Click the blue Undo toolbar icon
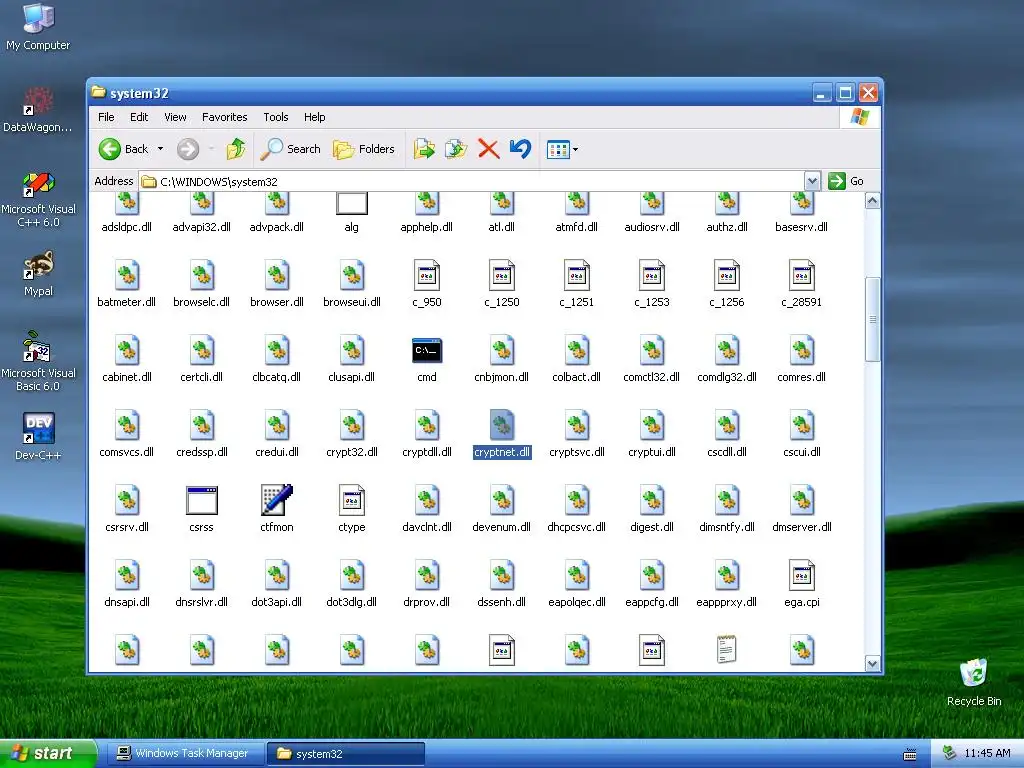Image resolution: width=1024 pixels, height=768 pixels. click(x=520, y=149)
